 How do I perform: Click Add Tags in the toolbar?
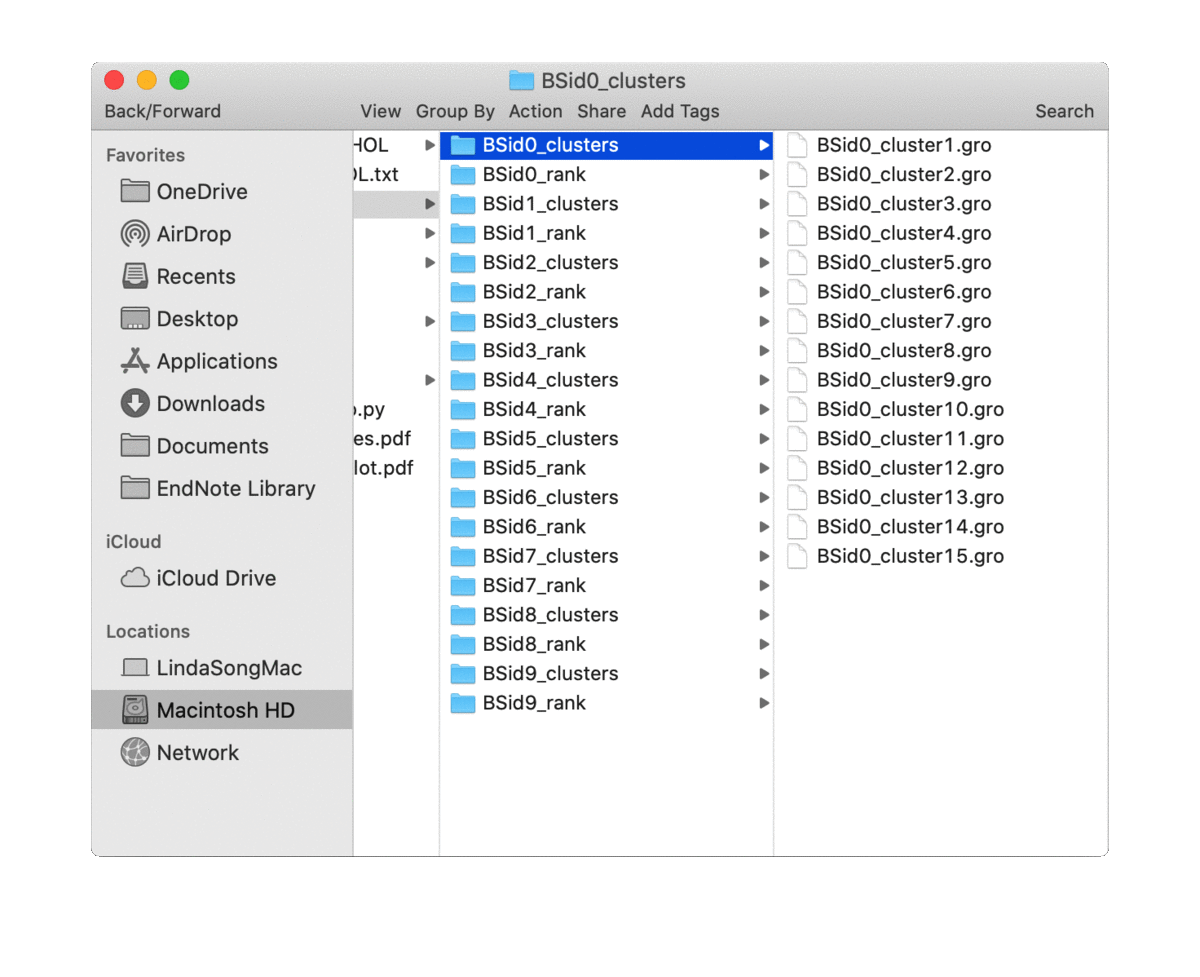point(680,111)
